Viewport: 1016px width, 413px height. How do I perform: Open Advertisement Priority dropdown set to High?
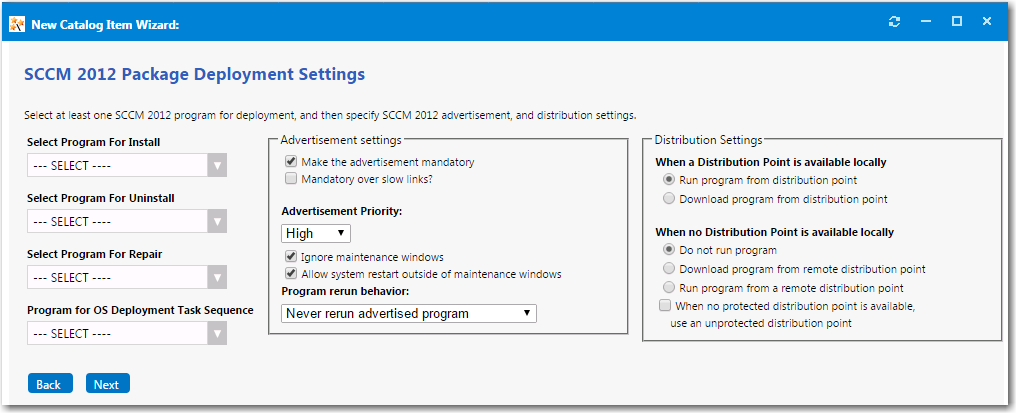315,233
